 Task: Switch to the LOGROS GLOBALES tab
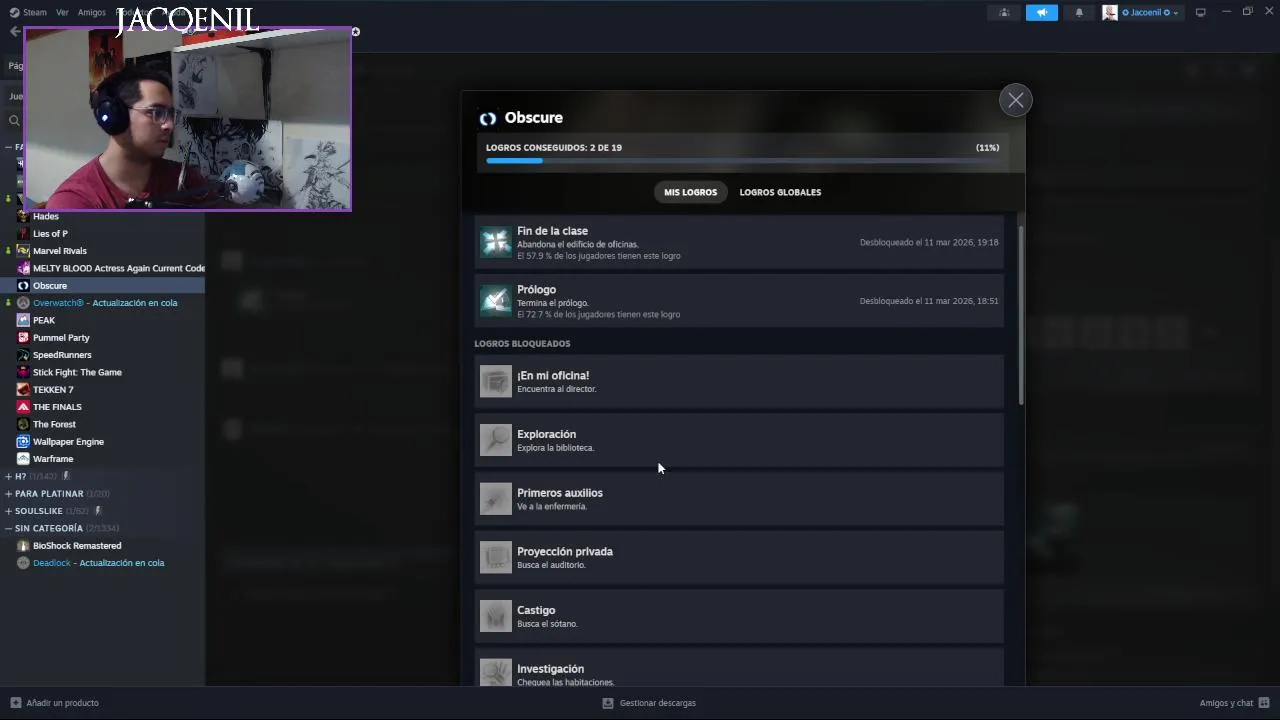pyautogui.click(x=780, y=192)
